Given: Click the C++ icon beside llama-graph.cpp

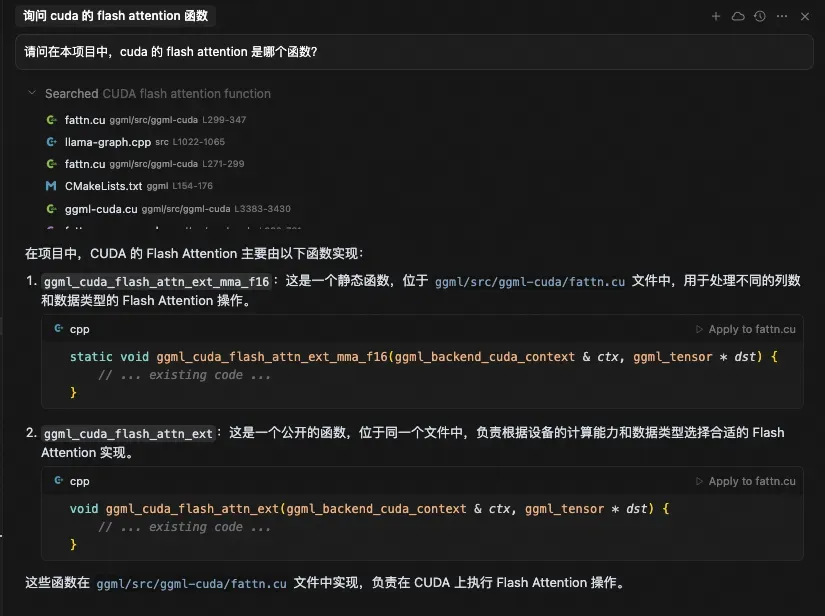Looking at the screenshot, I should (x=53, y=142).
